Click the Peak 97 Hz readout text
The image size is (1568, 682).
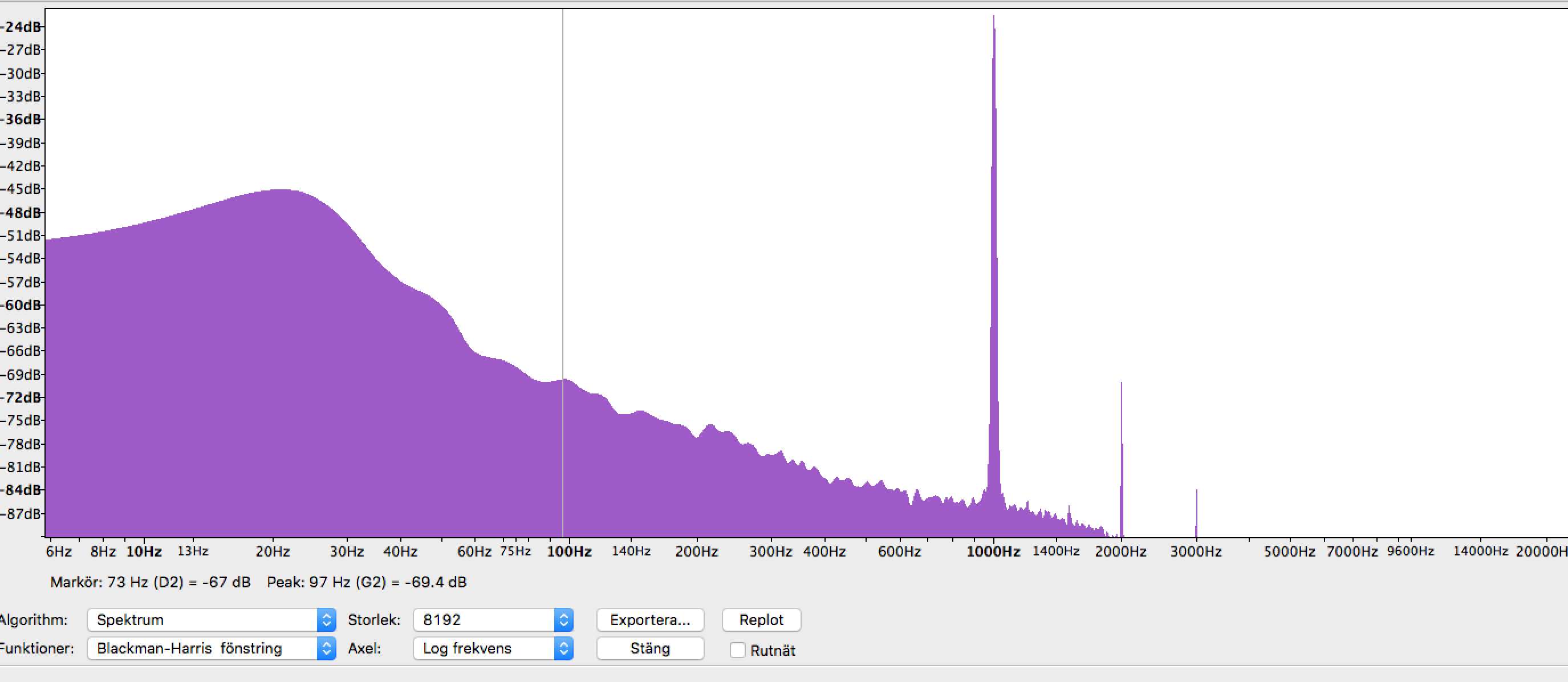[367, 583]
